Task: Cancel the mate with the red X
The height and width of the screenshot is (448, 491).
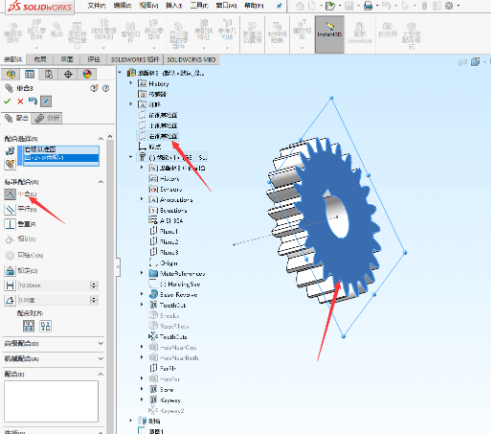Action: tap(20, 101)
